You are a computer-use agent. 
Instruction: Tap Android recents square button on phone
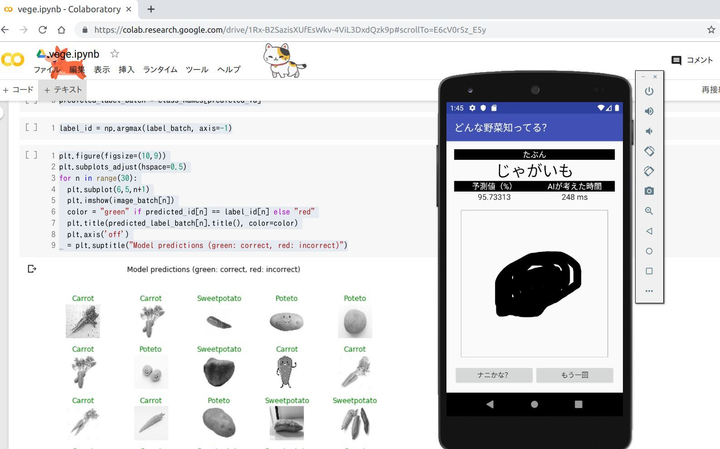coord(579,404)
